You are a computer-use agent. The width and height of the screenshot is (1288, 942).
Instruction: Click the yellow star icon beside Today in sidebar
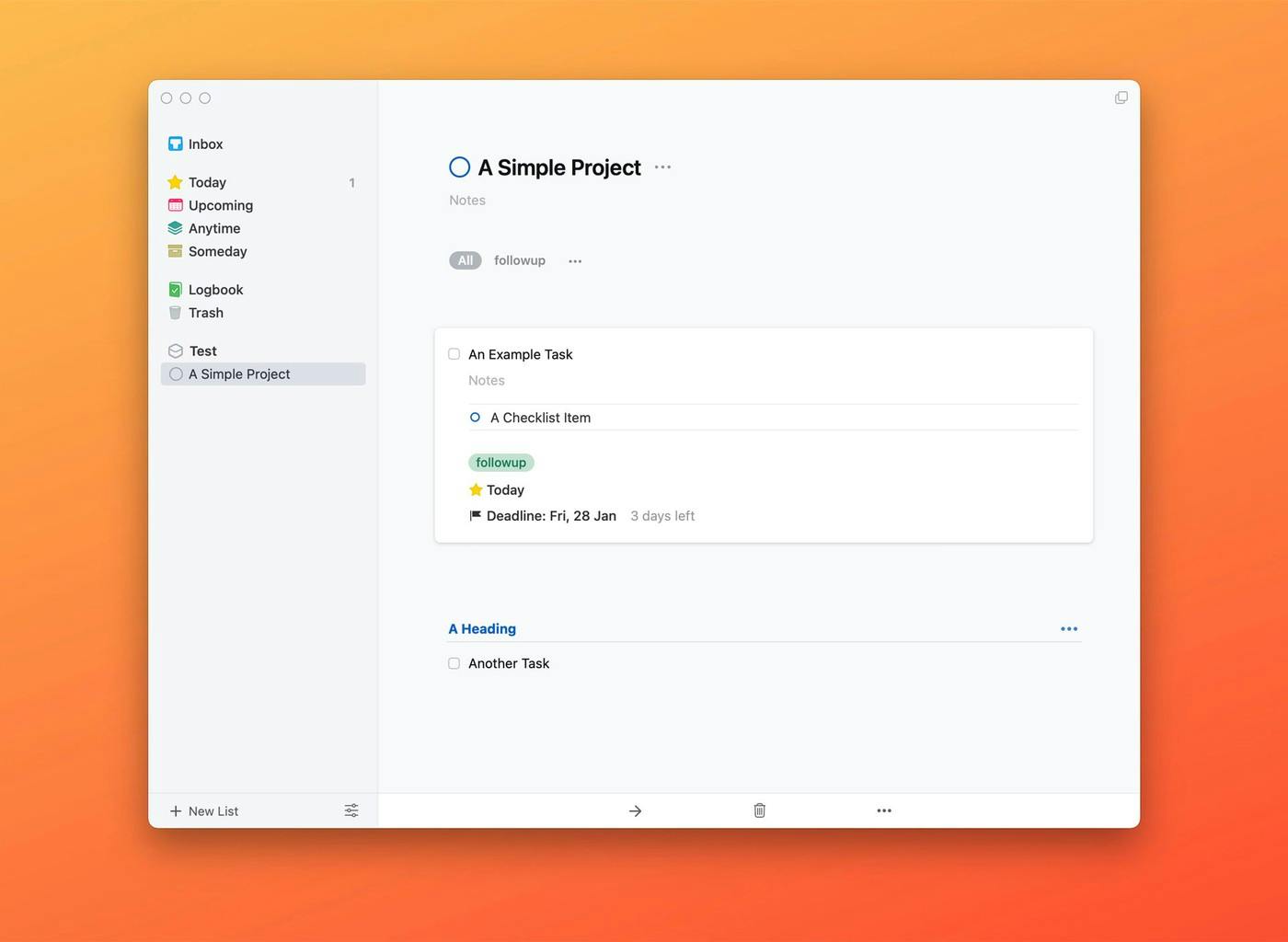[175, 182]
